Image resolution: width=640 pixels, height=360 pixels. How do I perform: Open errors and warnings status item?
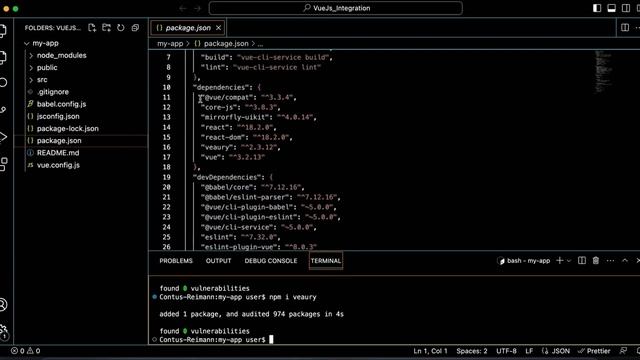[x=25, y=351]
